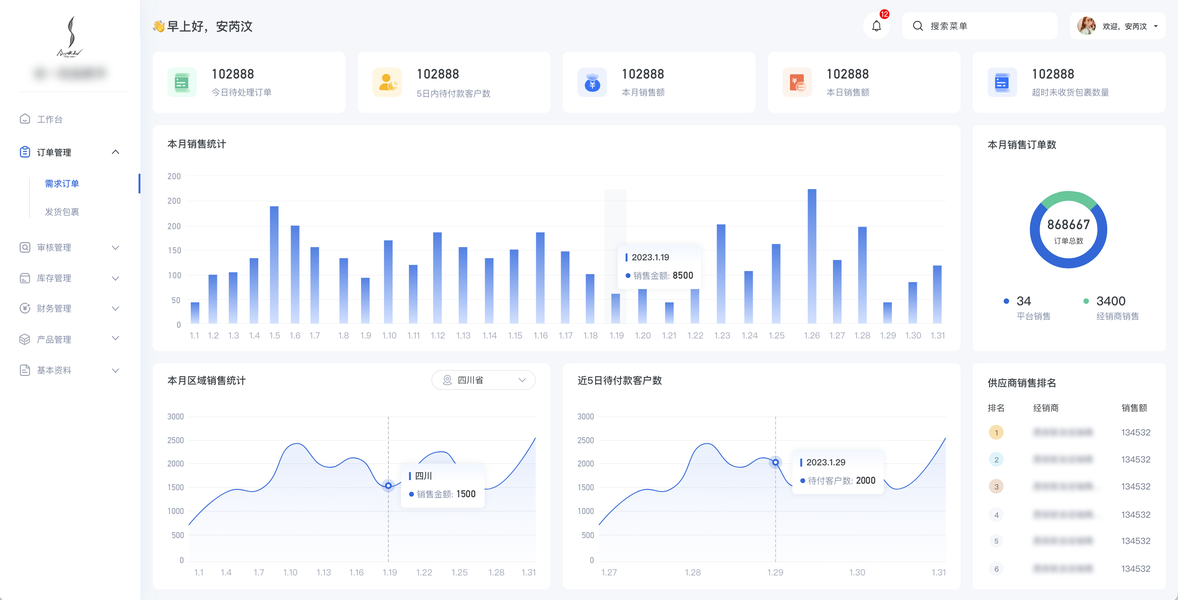The image size is (1178, 600).
Task: Click the rank 4 badge
Action: [x=996, y=514]
